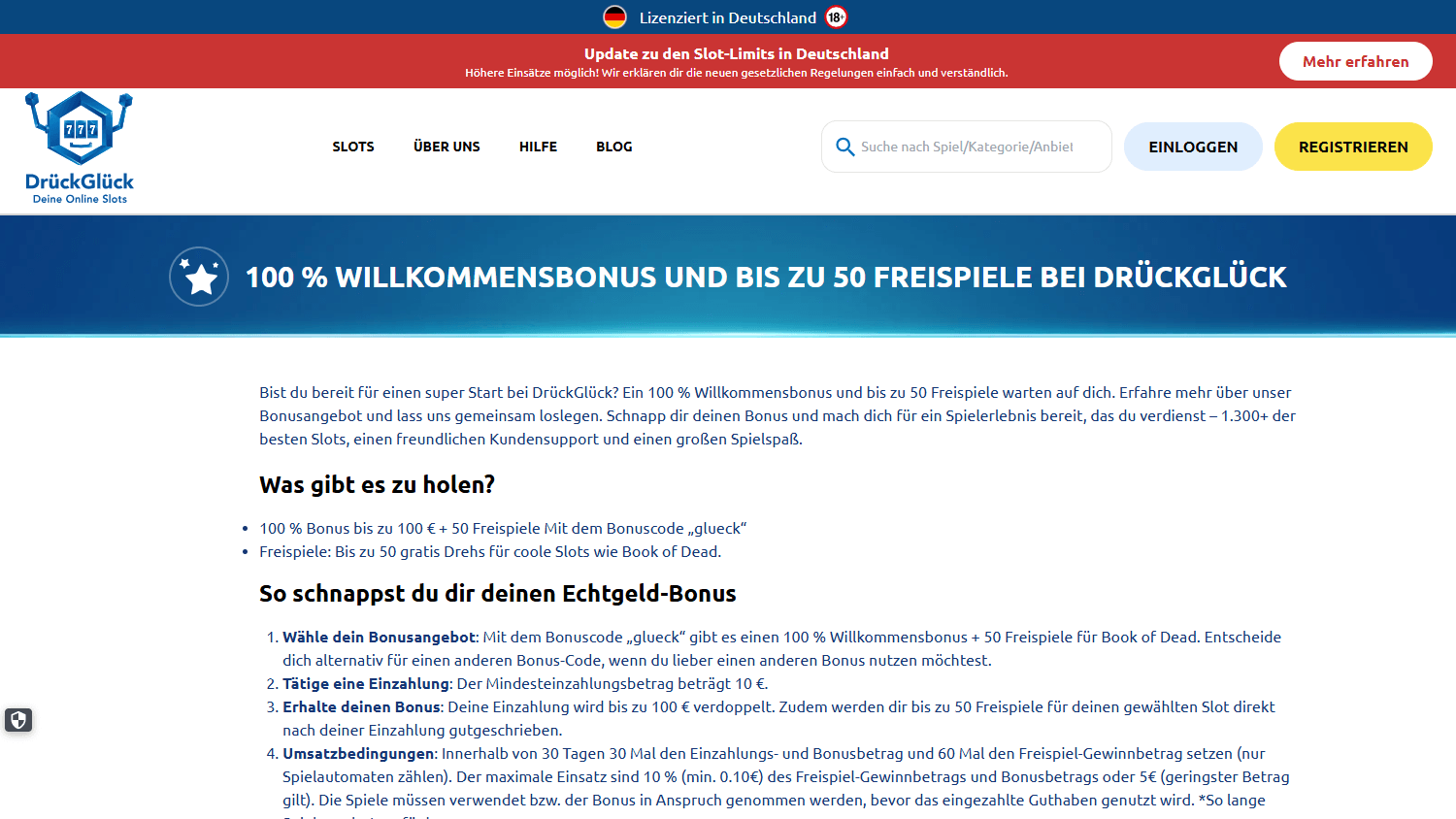
Task: Click the Willkommensbonus banner heading
Action: point(766,278)
